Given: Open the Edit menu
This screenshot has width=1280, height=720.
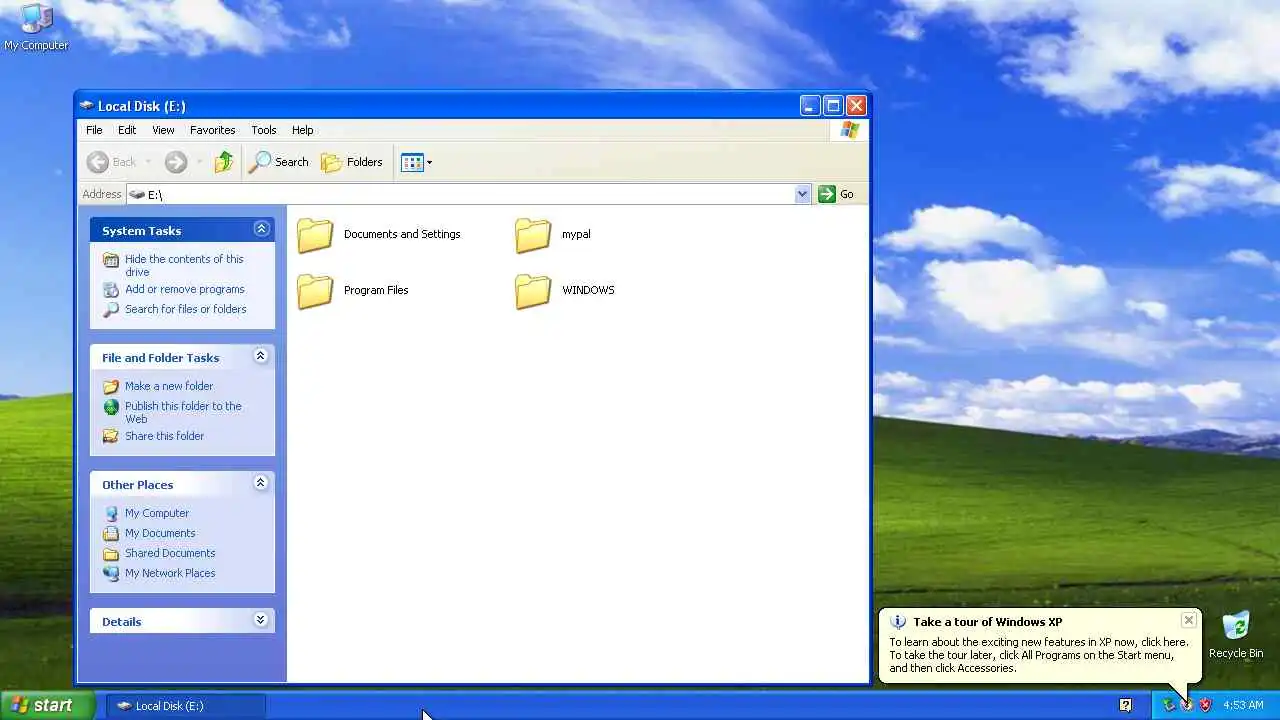Looking at the screenshot, I should click(x=127, y=130).
